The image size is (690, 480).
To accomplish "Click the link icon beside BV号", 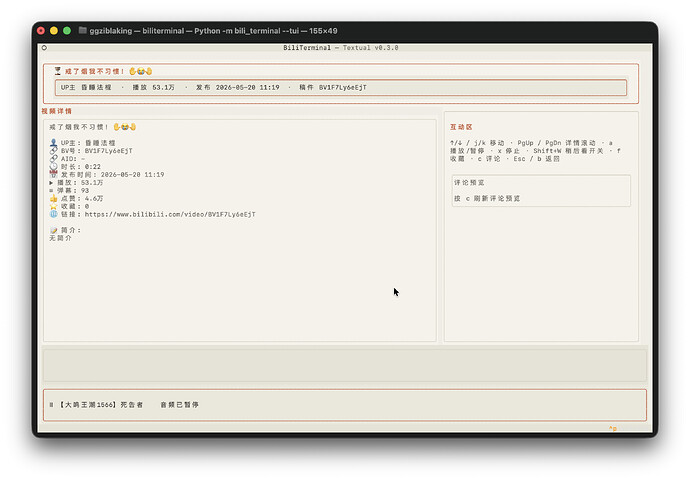I will click(53, 150).
